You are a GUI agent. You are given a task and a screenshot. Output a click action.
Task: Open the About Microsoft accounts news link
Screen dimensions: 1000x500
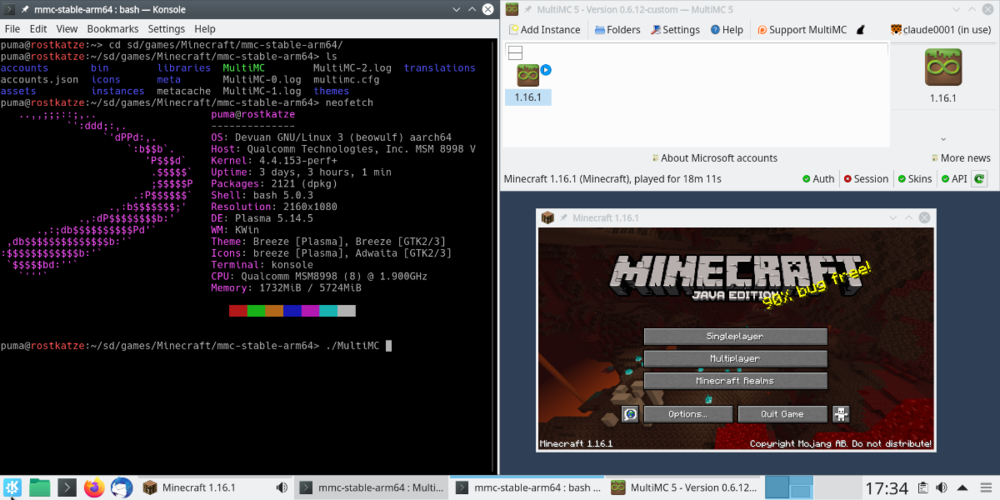tap(718, 158)
